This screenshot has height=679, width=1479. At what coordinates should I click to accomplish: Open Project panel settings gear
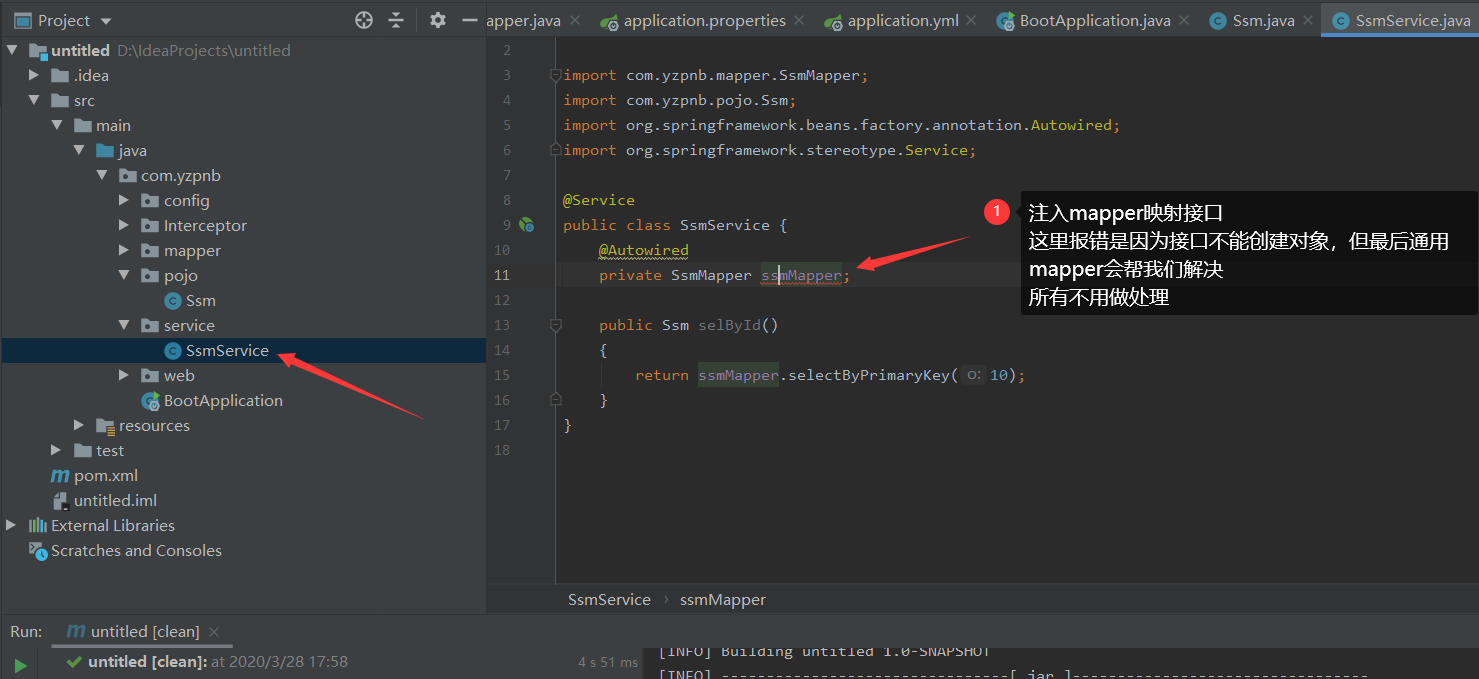[x=437, y=20]
